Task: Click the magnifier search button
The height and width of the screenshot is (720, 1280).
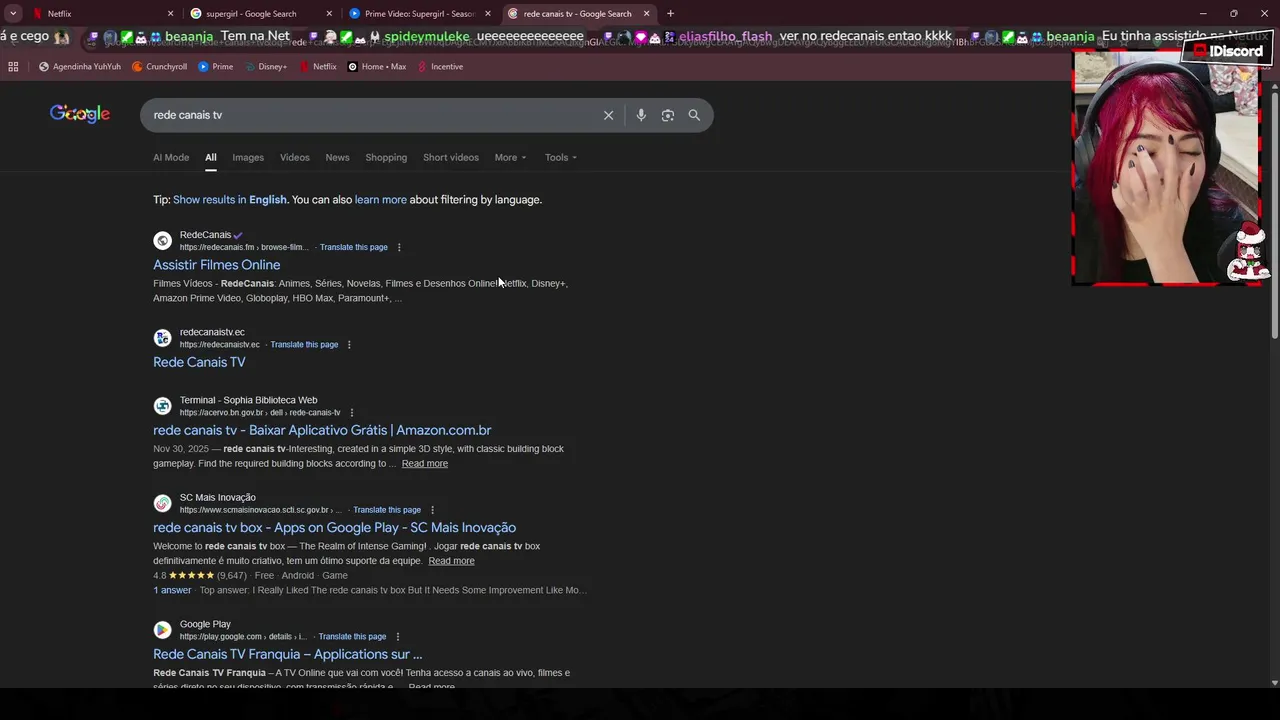Action: [x=694, y=115]
